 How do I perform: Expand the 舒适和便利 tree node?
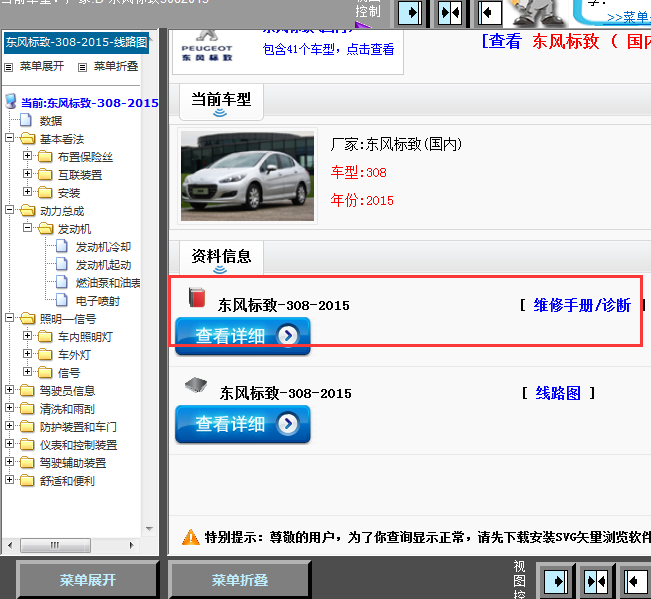(9, 479)
